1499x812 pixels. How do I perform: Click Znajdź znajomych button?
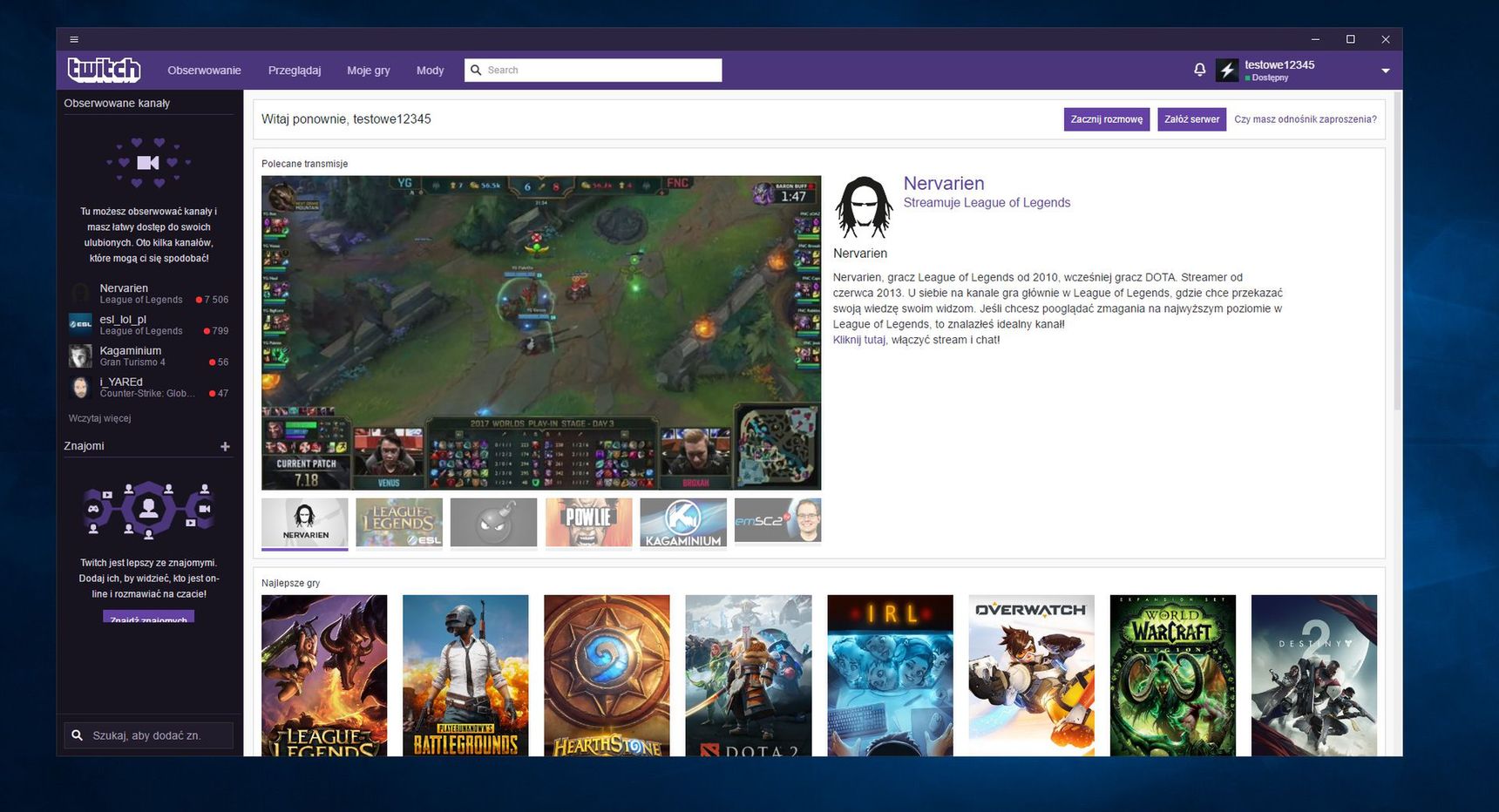click(148, 617)
